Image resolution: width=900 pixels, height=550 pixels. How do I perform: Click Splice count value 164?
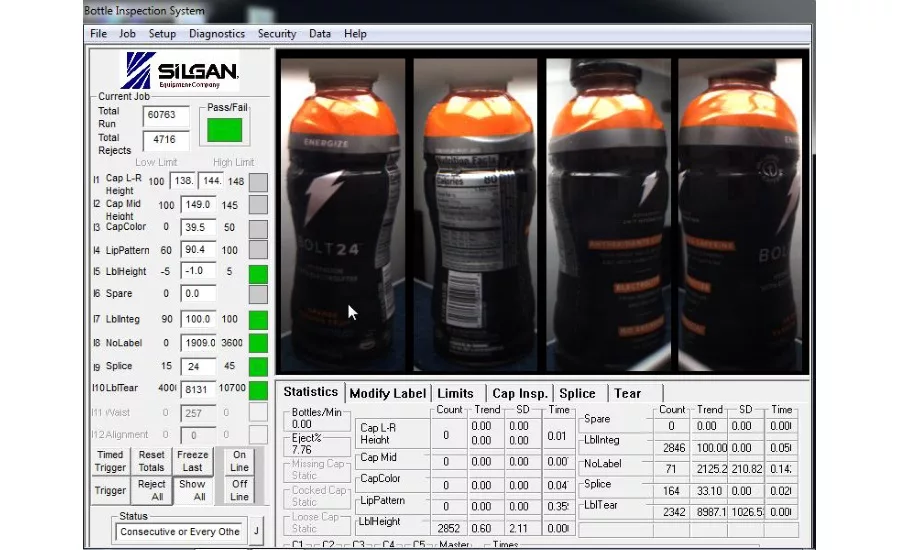point(671,491)
